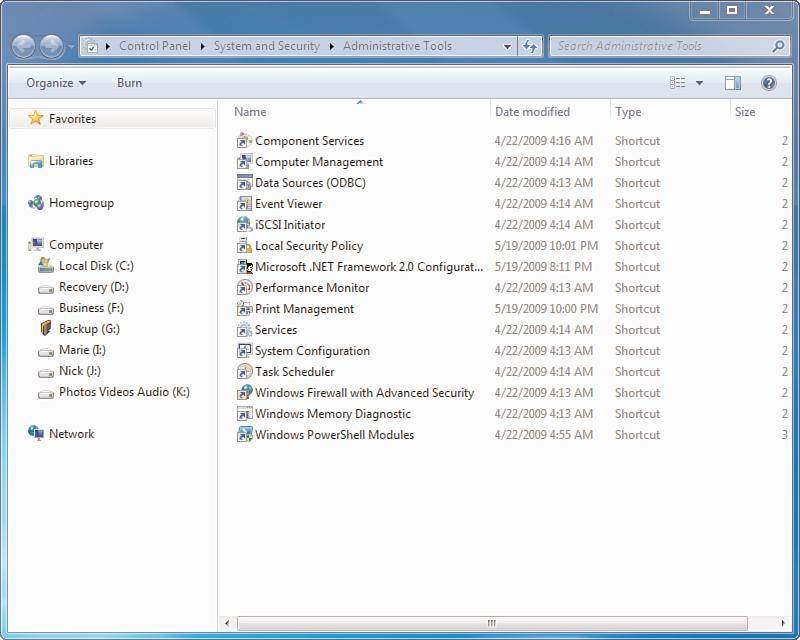Click the Event Viewer shortcut icon
Viewport: 800px width, 640px height.
pos(244,203)
